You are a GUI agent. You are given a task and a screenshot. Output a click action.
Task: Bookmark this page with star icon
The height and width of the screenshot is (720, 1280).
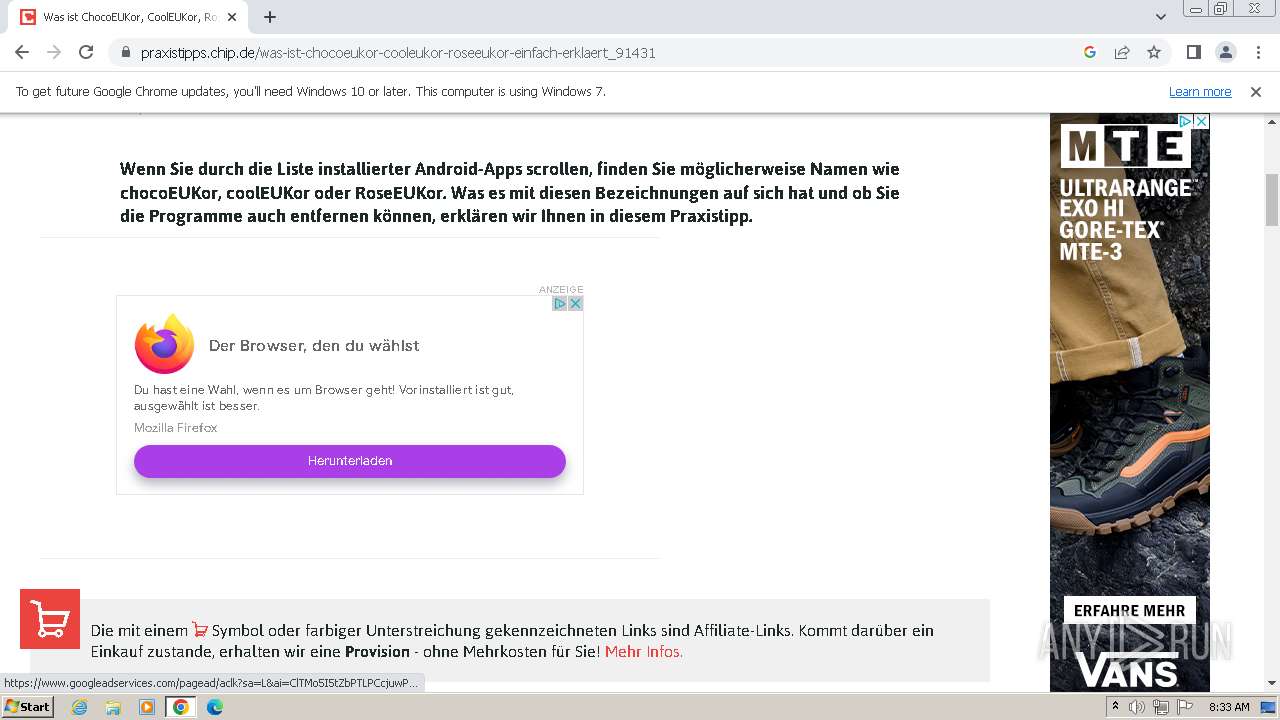[x=1154, y=53]
